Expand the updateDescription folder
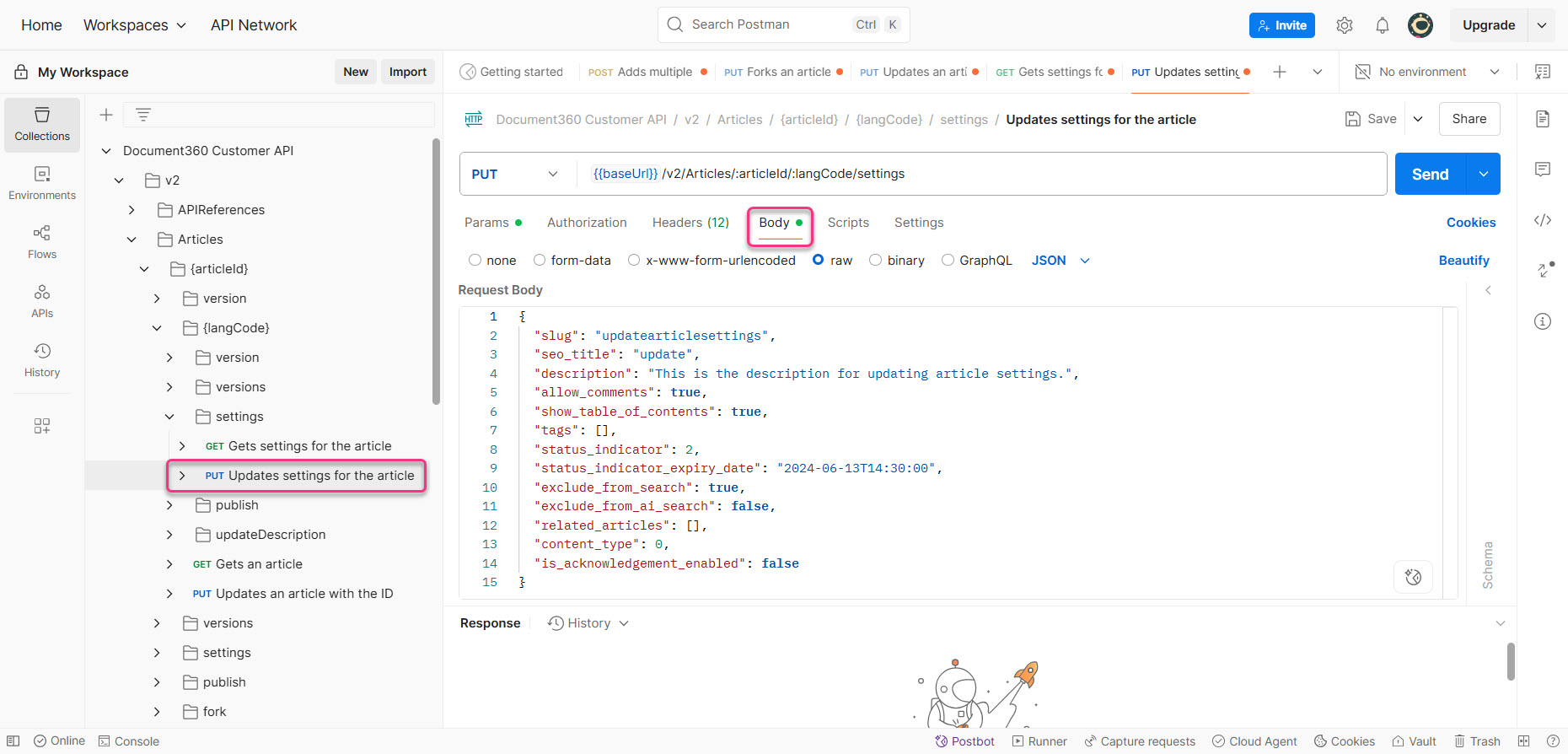This screenshot has width=1568, height=754. point(169,535)
